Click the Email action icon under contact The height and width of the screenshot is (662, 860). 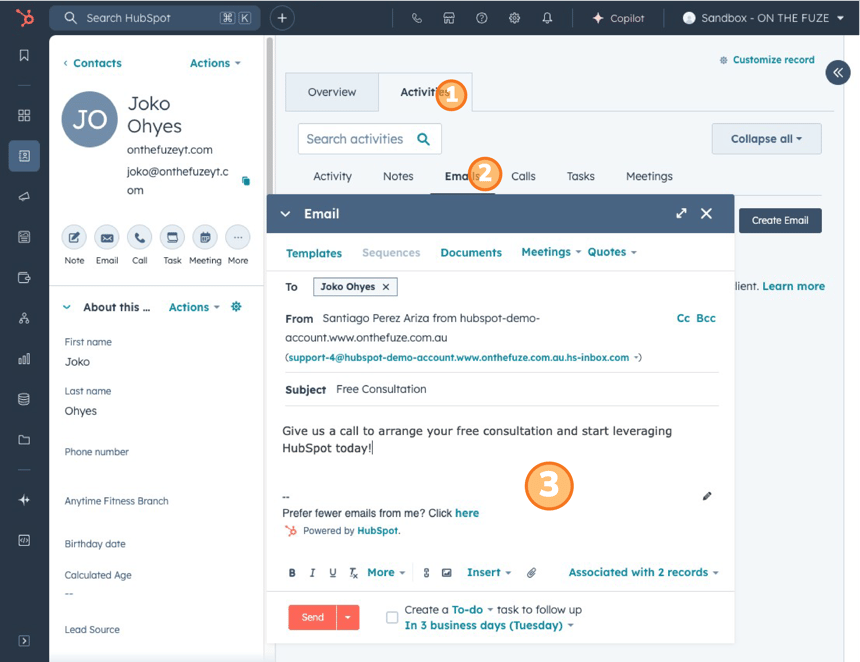[x=107, y=237]
